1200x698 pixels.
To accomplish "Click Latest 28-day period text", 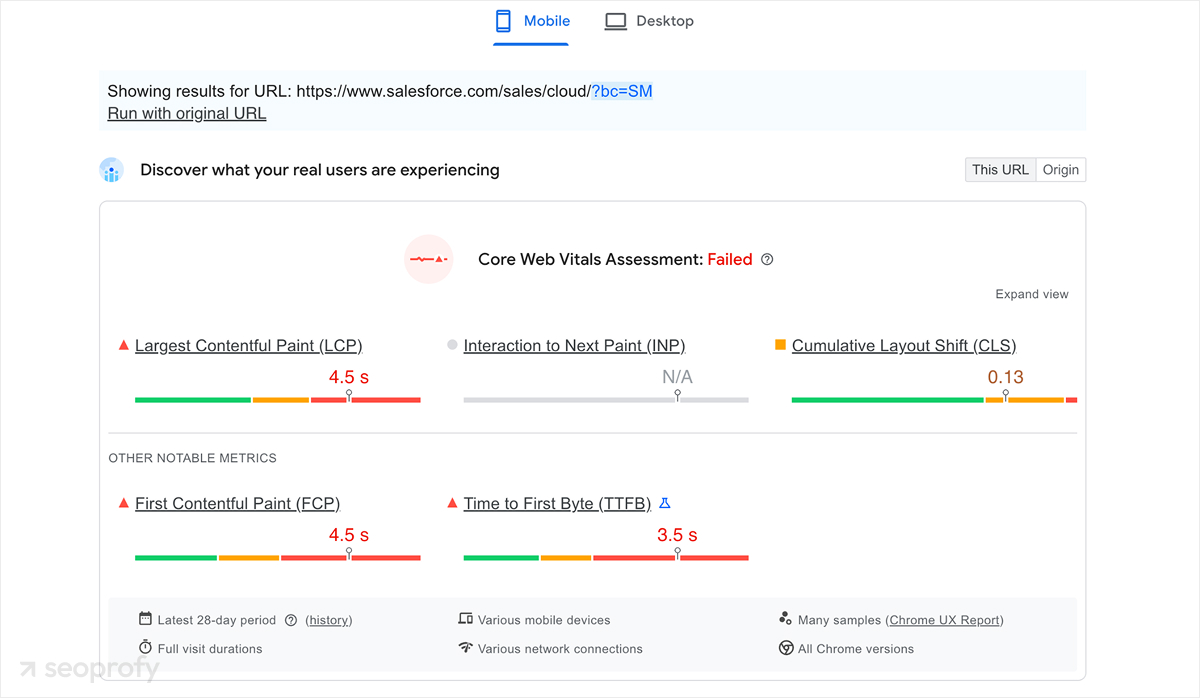I will (x=218, y=620).
